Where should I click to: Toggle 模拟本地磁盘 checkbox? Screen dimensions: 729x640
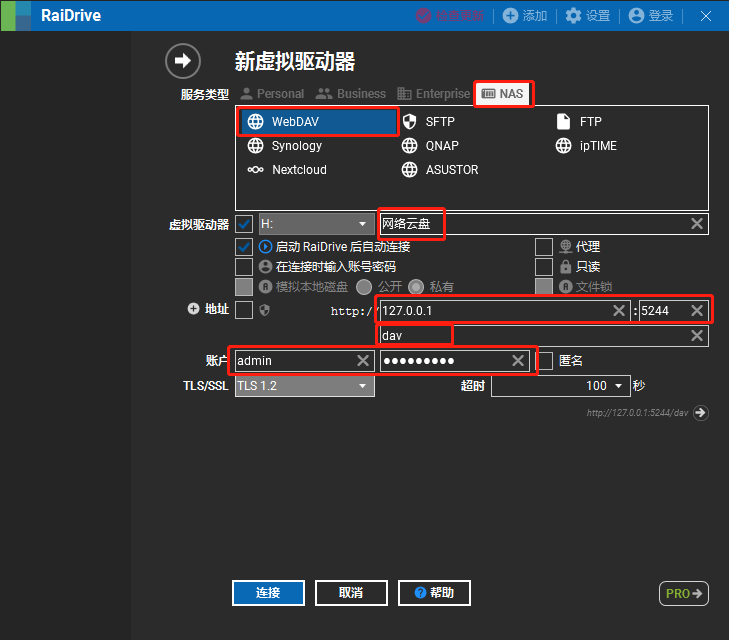[x=244, y=287]
